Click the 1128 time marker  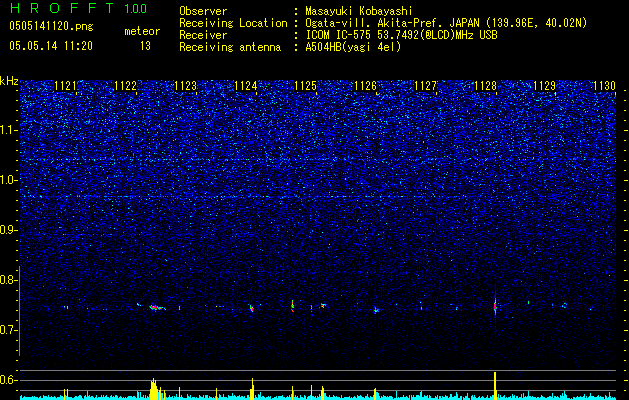pos(485,86)
